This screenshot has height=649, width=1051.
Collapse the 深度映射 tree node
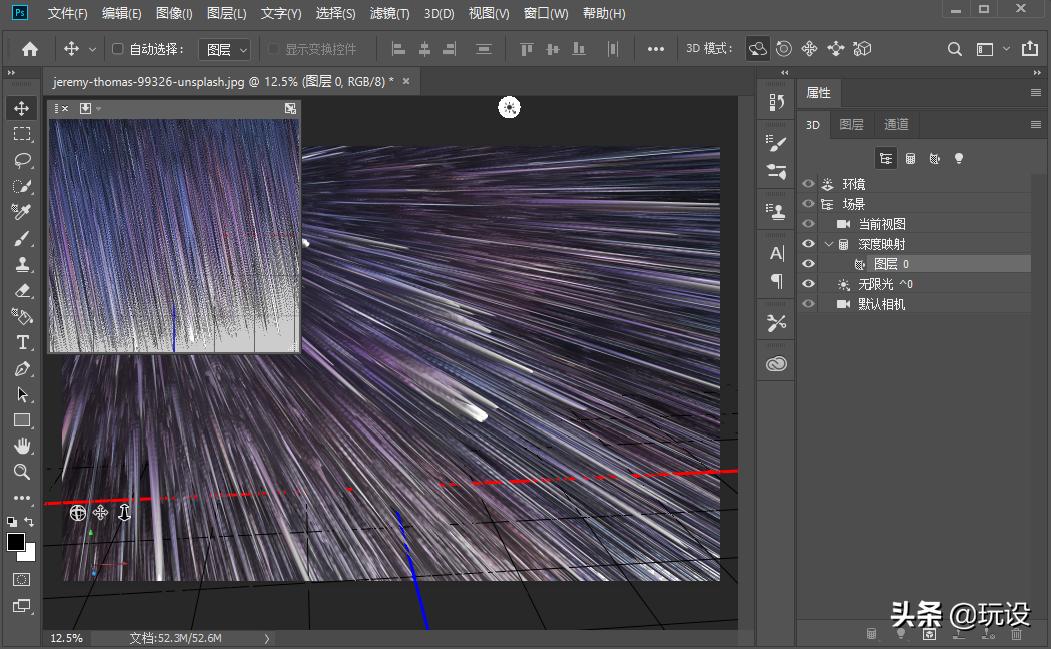tap(828, 244)
